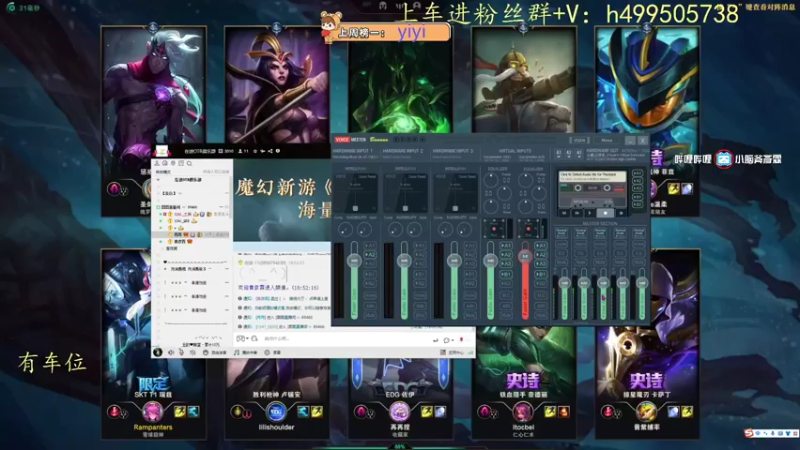Click the red-dot pan pad of first virtual input
Viewport: 800px width, 450px height.
[x=494, y=229]
